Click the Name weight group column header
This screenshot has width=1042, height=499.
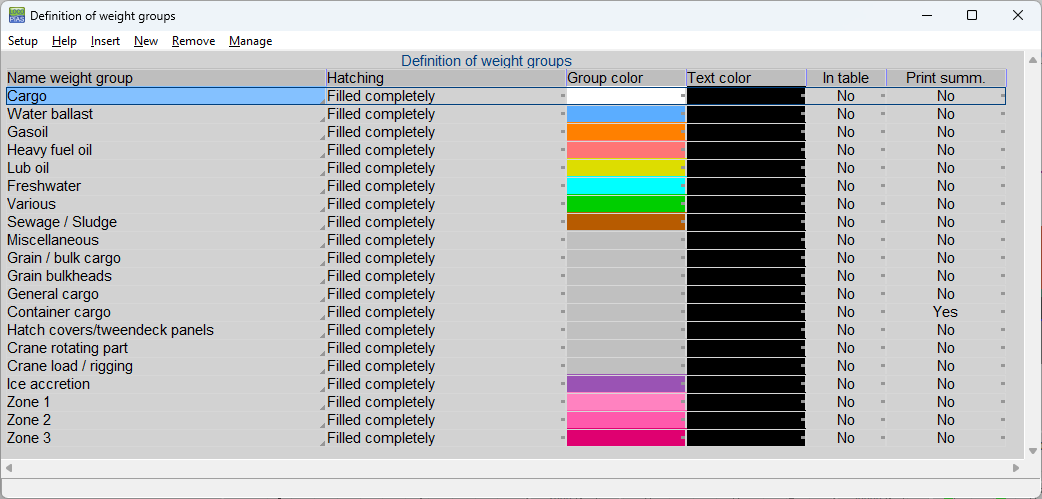coord(166,78)
